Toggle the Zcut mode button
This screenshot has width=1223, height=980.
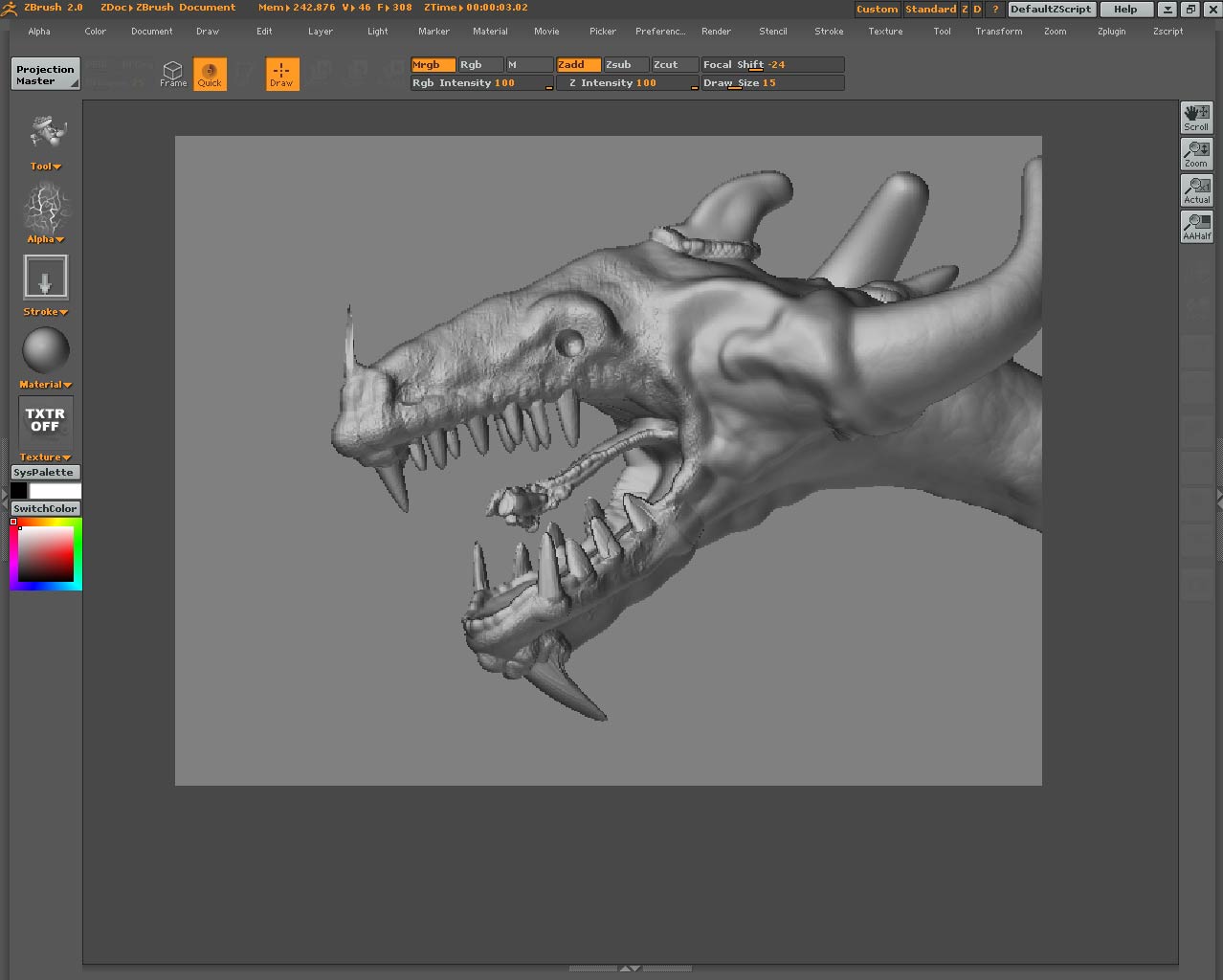pyautogui.click(x=674, y=65)
